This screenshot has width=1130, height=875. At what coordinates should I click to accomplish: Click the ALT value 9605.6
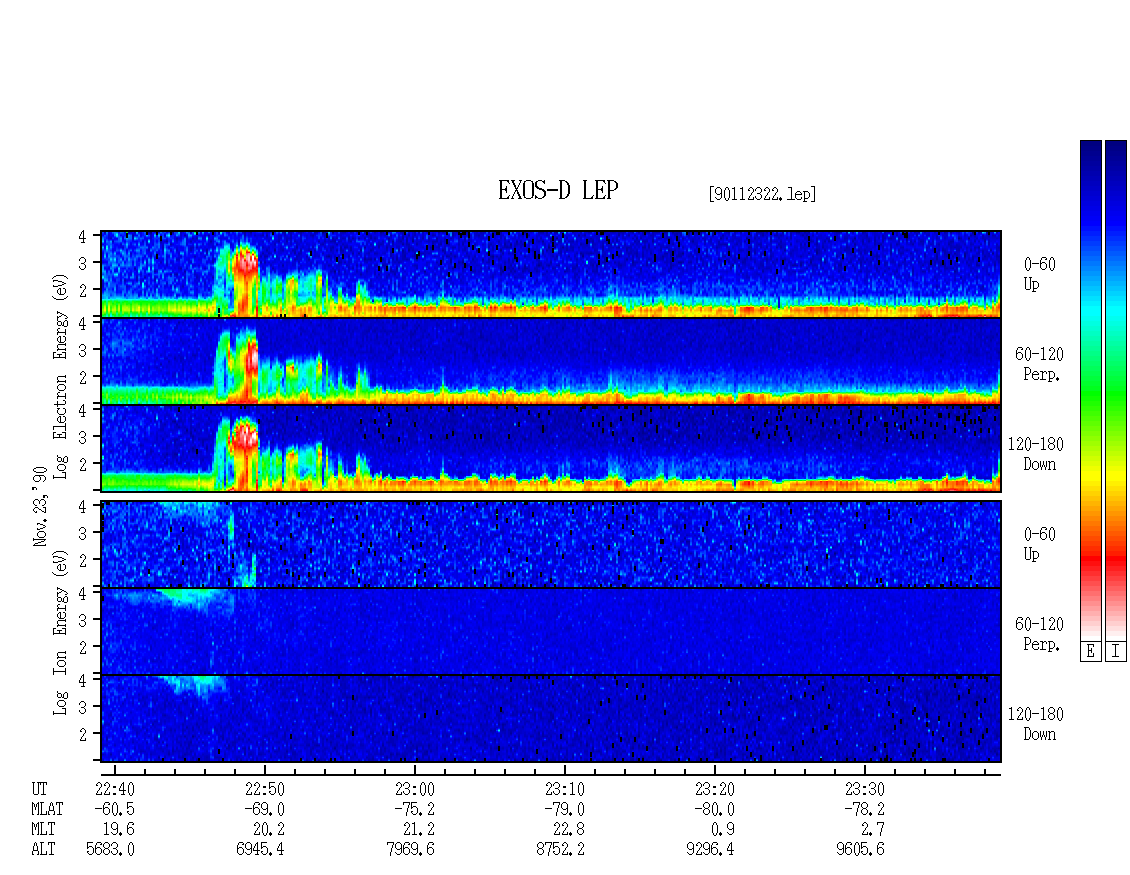point(860,850)
